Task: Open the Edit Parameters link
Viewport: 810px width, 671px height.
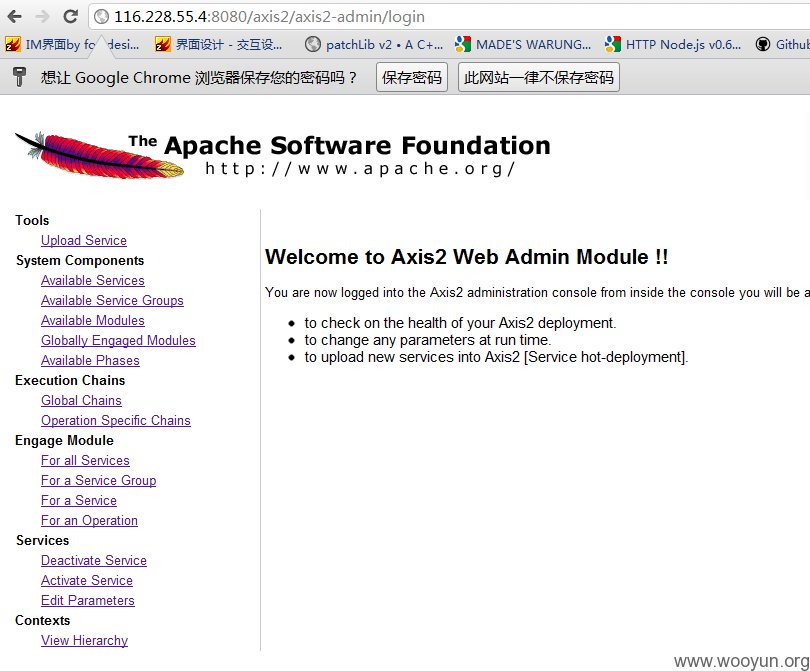Action: tap(88, 600)
